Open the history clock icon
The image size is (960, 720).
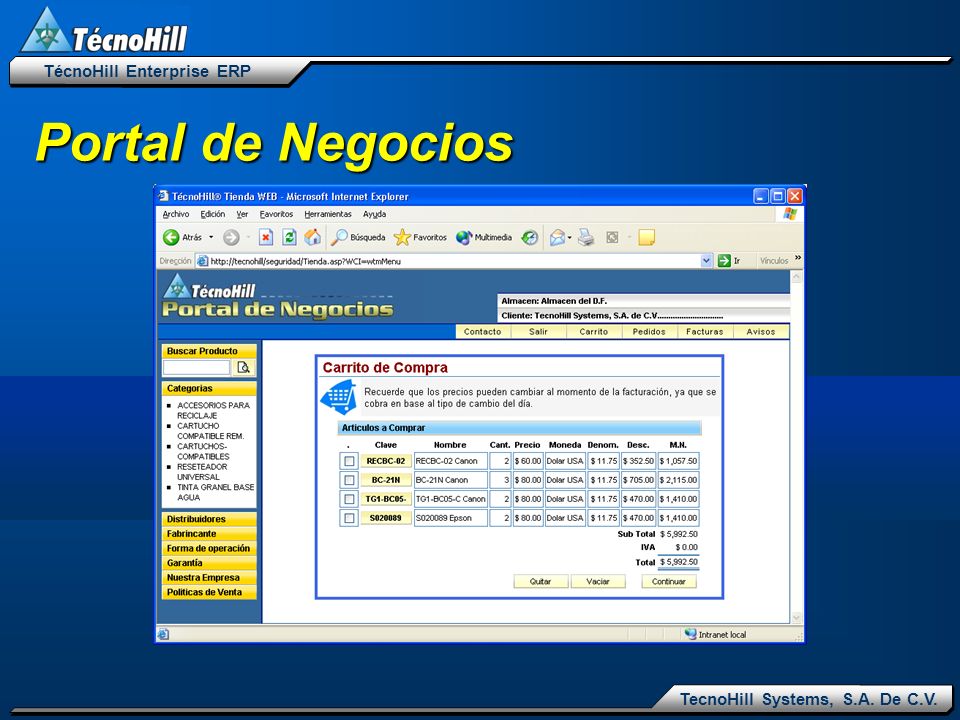click(530, 238)
